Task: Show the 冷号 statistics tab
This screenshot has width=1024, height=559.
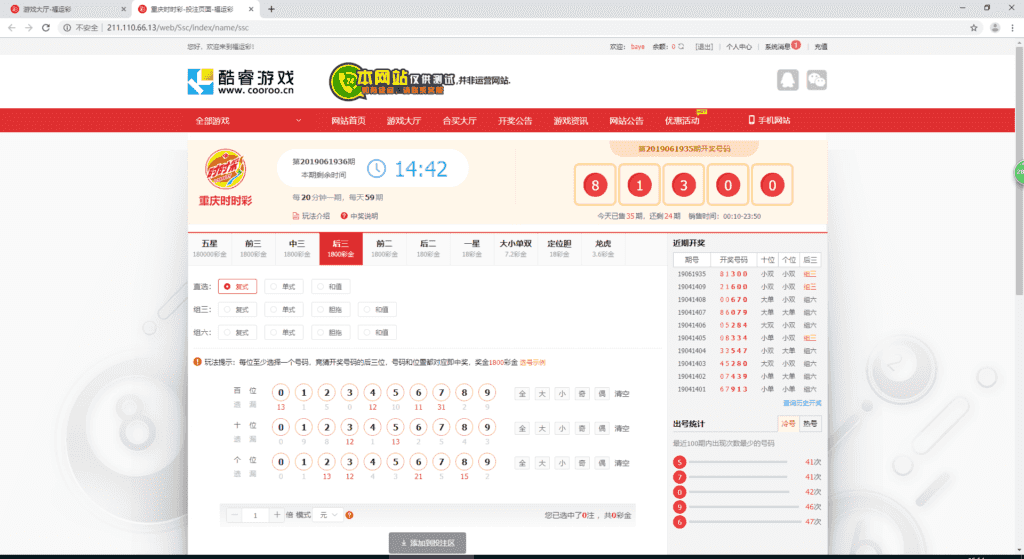Action: pos(788,424)
